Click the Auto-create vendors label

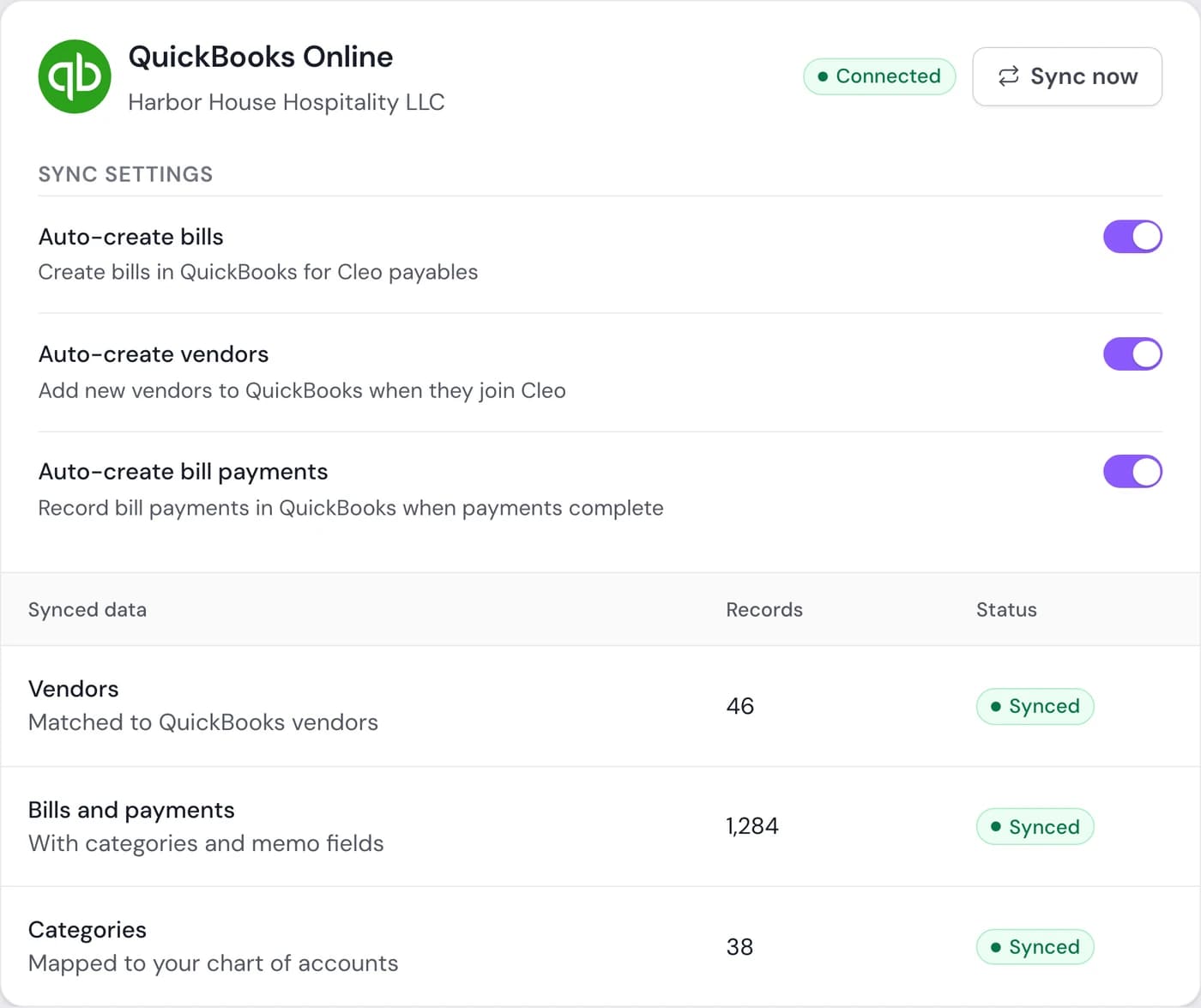154,354
